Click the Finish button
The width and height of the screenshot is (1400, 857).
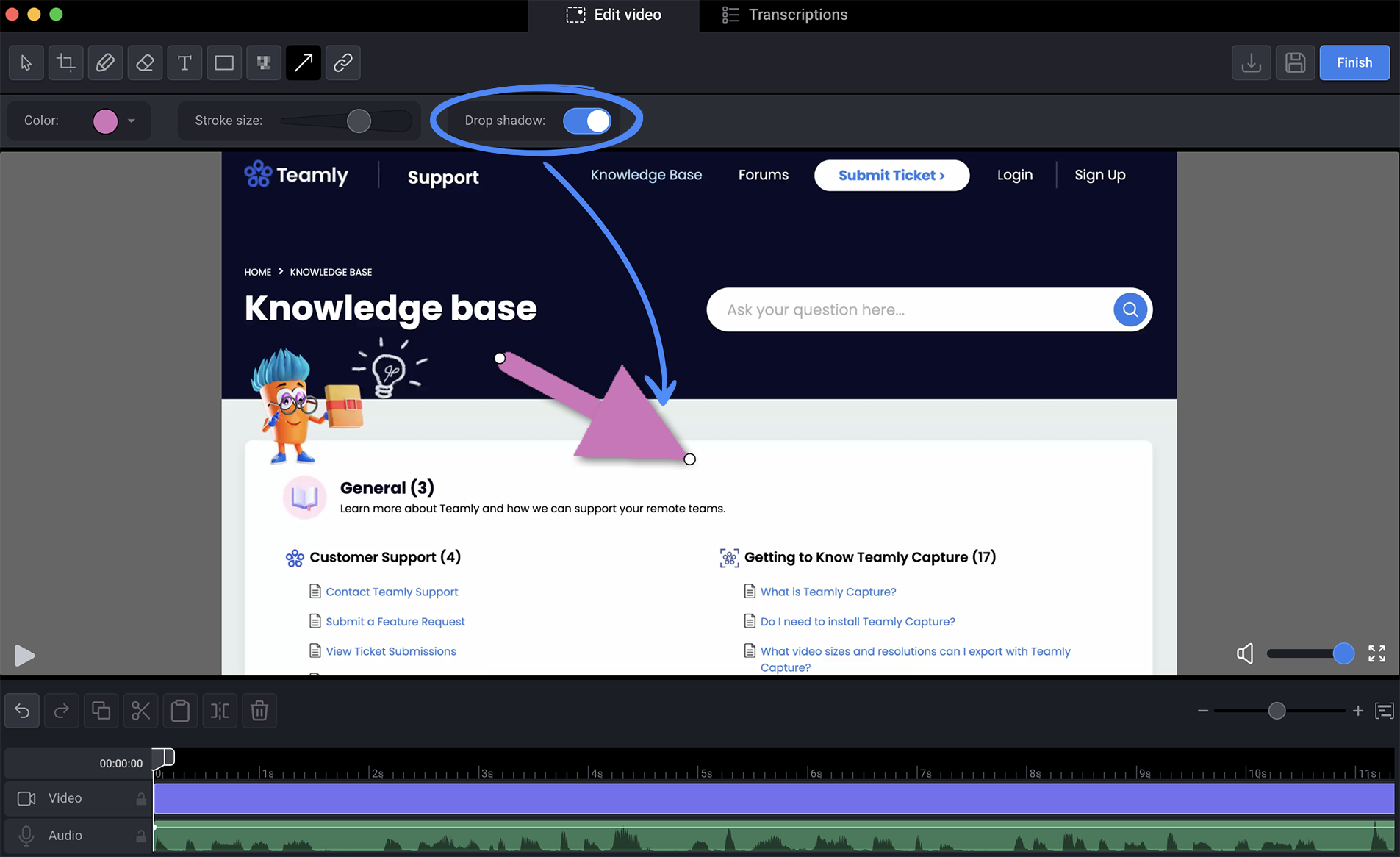pos(1354,62)
